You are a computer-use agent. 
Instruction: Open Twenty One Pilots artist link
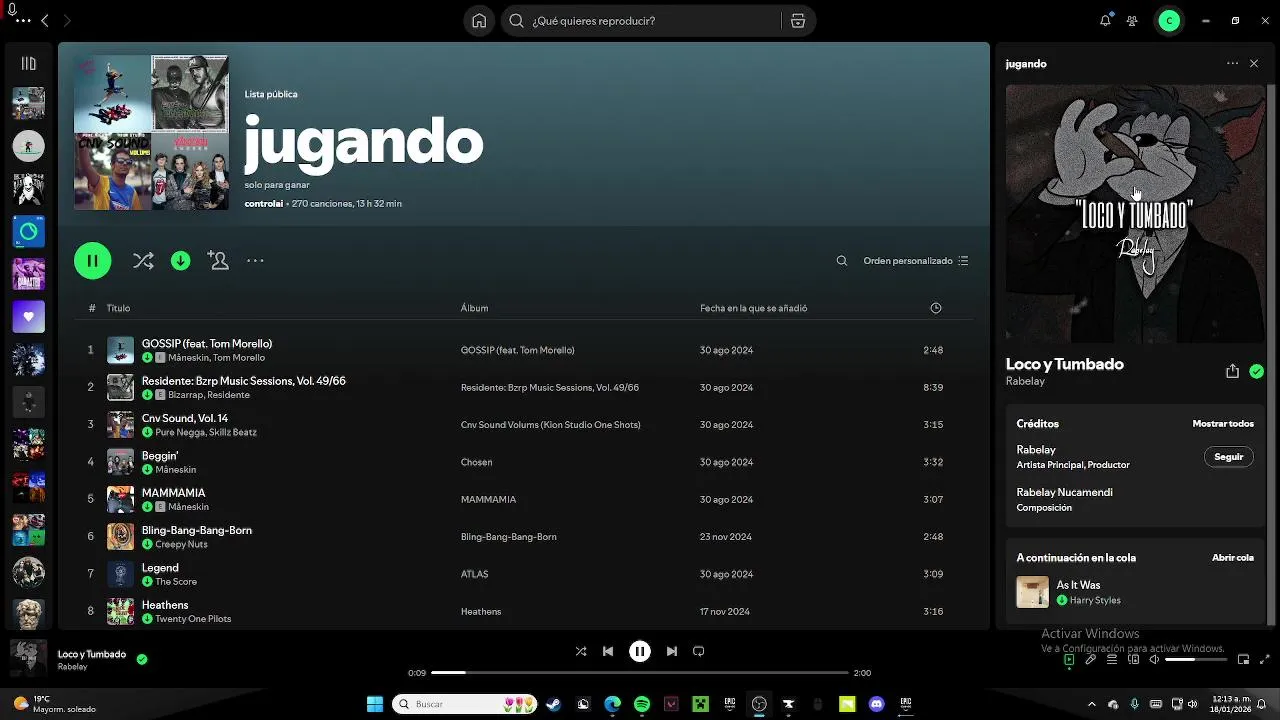point(193,619)
